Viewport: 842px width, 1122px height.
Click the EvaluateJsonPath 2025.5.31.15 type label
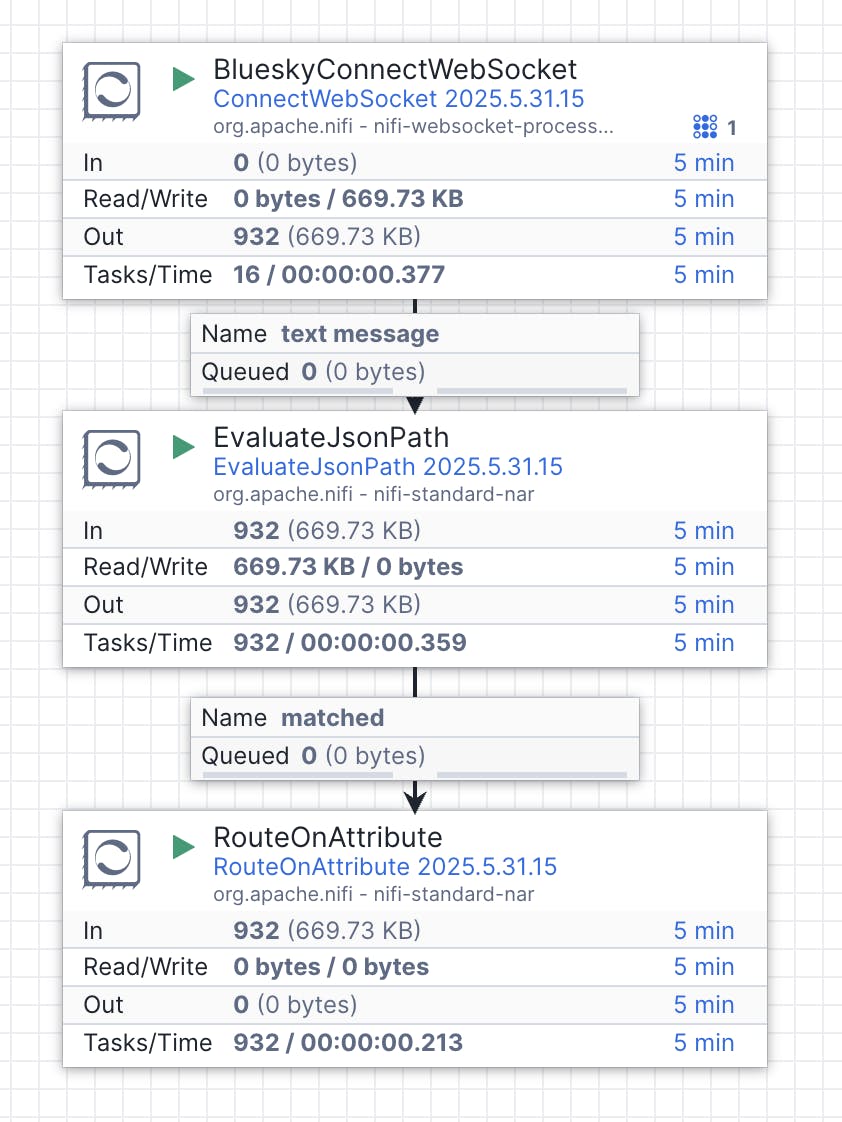pos(388,467)
